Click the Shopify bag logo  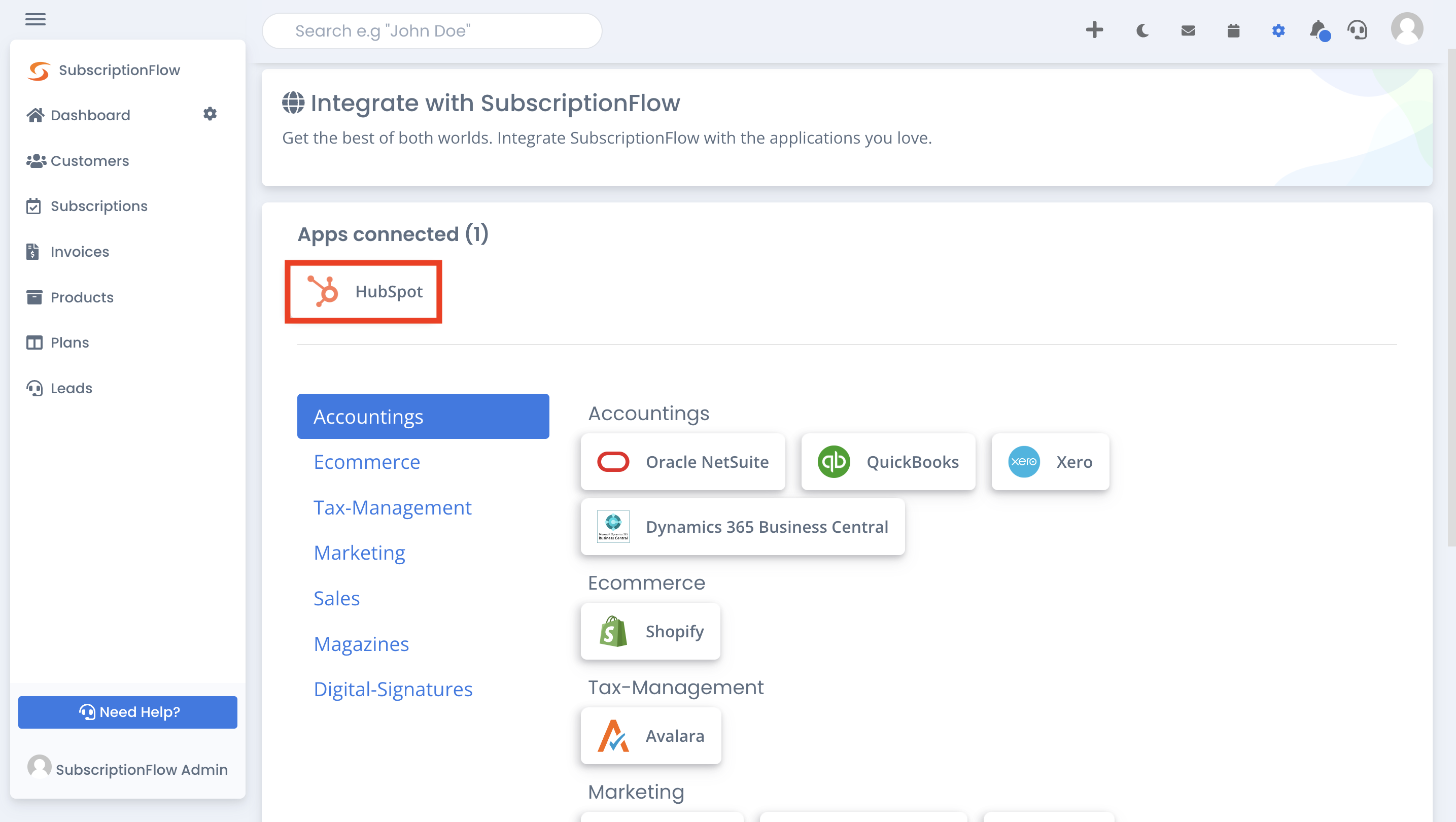[613, 631]
